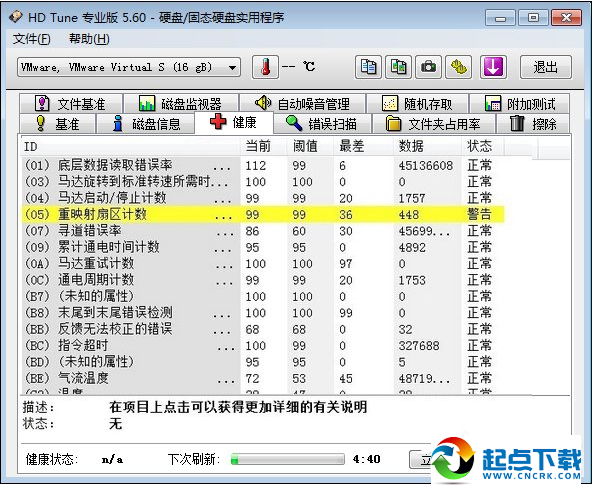Switch to the 自动噪音管理 tab
Viewport: 592px width, 485px height.
pyautogui.click(x=302, y=103)
